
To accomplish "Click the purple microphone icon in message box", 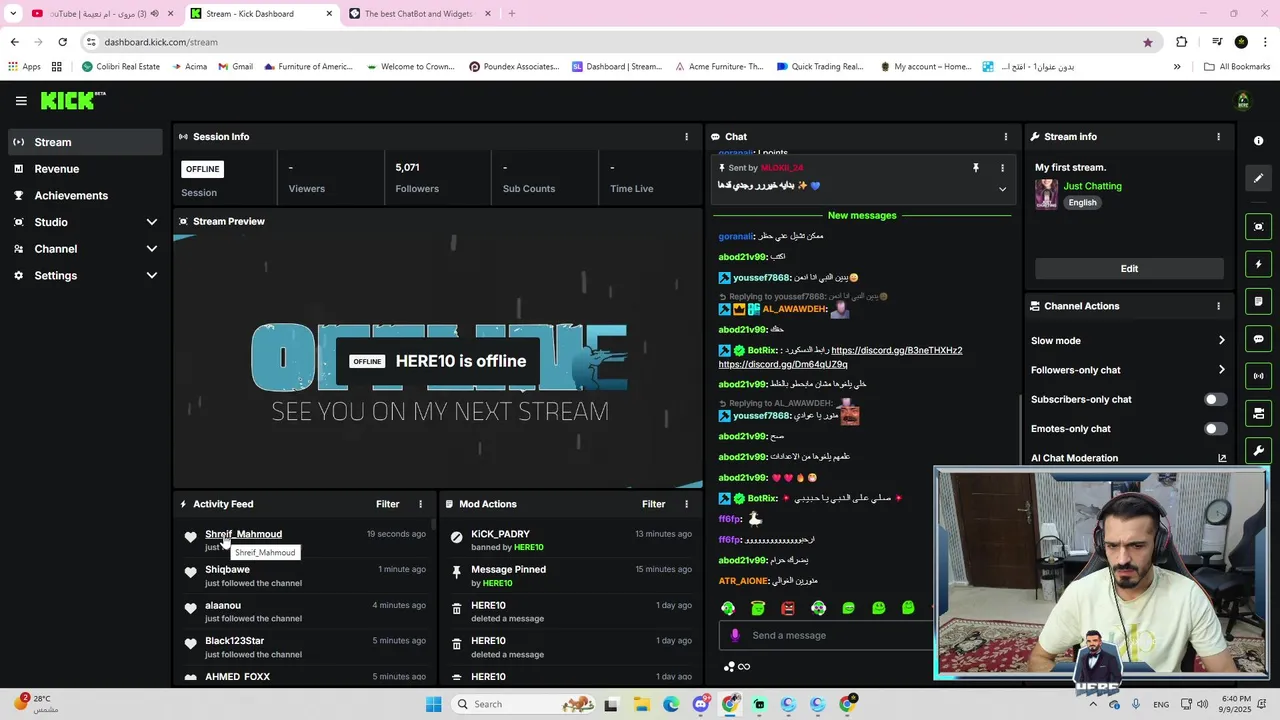I will click(x=735, y=635).
